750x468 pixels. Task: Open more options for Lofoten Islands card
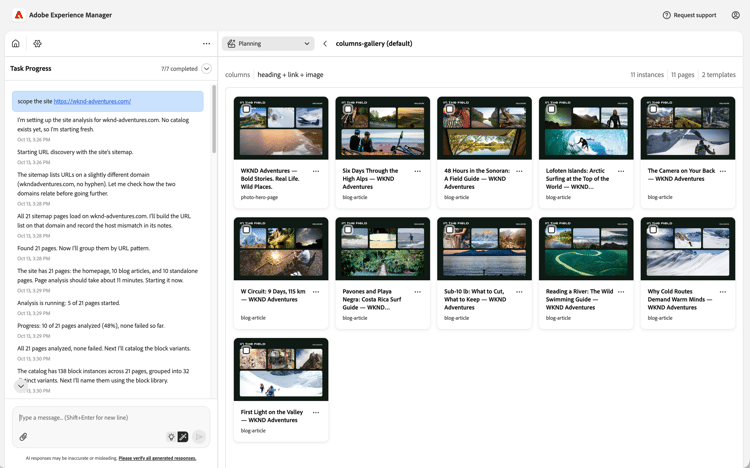[621, 171]
